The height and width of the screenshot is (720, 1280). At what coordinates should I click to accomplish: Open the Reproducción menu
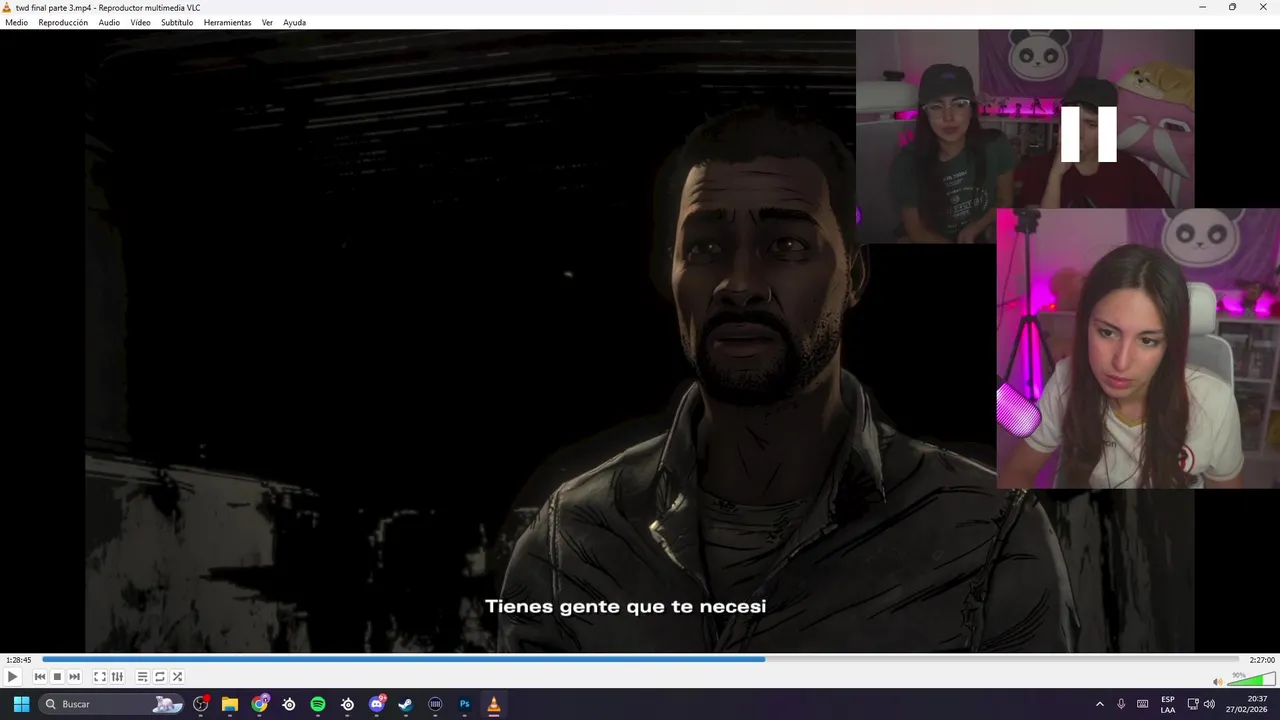63,22
